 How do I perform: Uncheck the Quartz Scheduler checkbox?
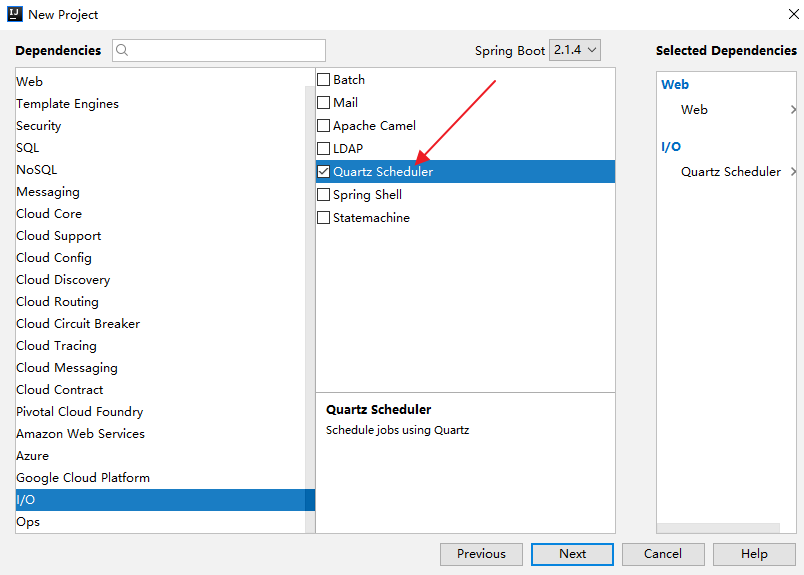click(x=324, y=171)
